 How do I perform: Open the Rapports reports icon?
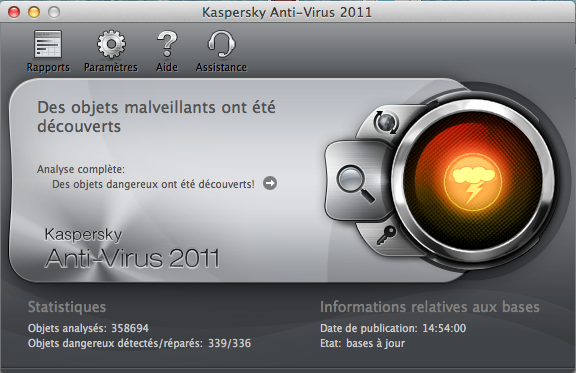(x=48, y=51)
